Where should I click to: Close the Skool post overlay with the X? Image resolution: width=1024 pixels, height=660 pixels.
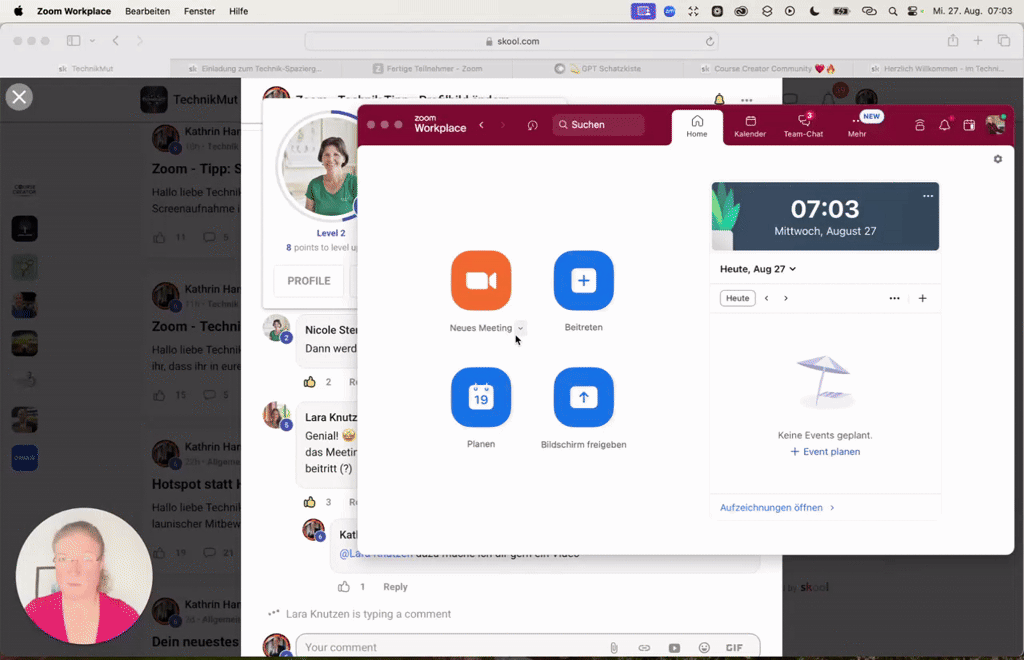click(19, 97)
